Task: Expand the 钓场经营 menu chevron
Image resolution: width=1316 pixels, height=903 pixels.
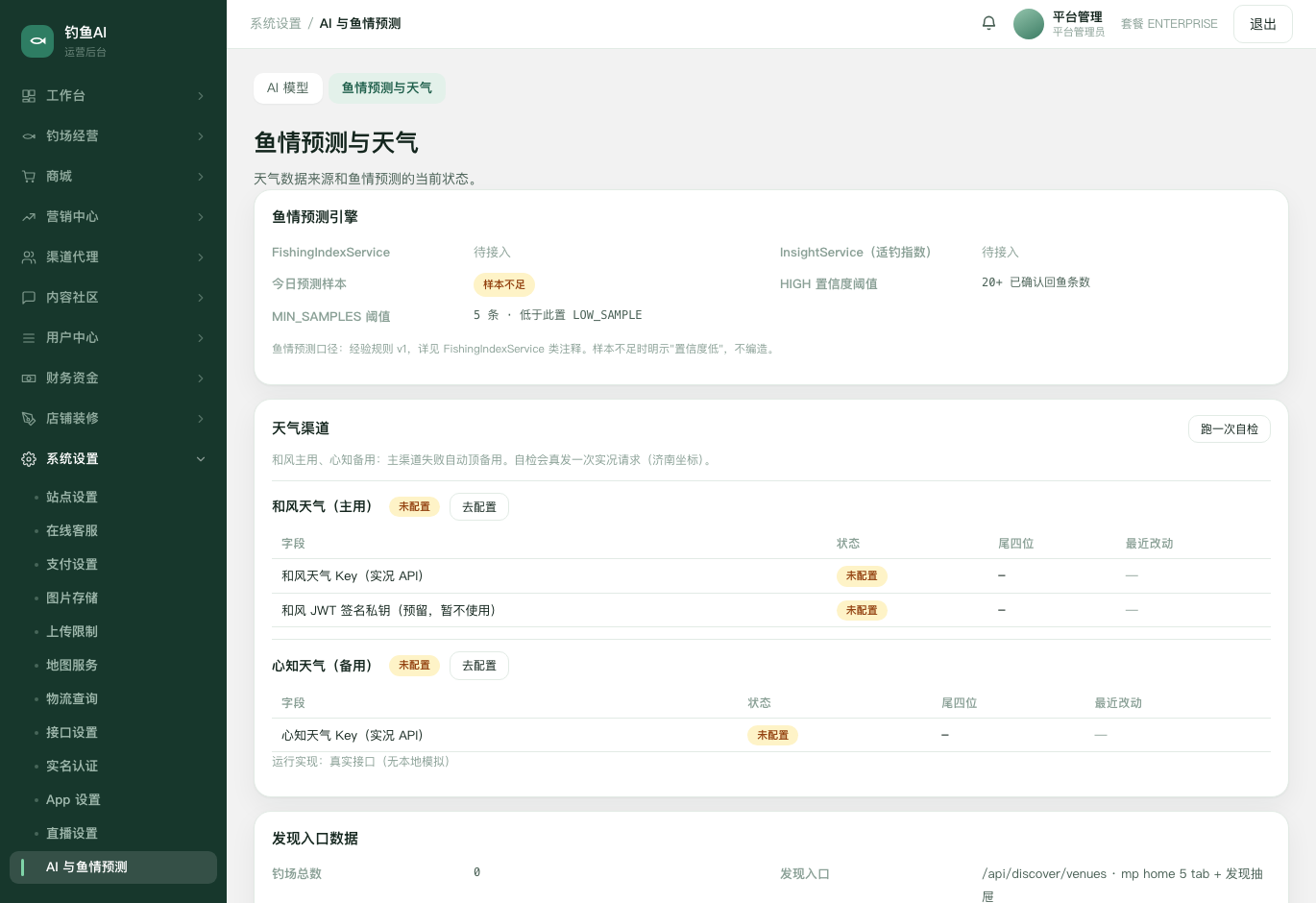Action: click(201, 136)
